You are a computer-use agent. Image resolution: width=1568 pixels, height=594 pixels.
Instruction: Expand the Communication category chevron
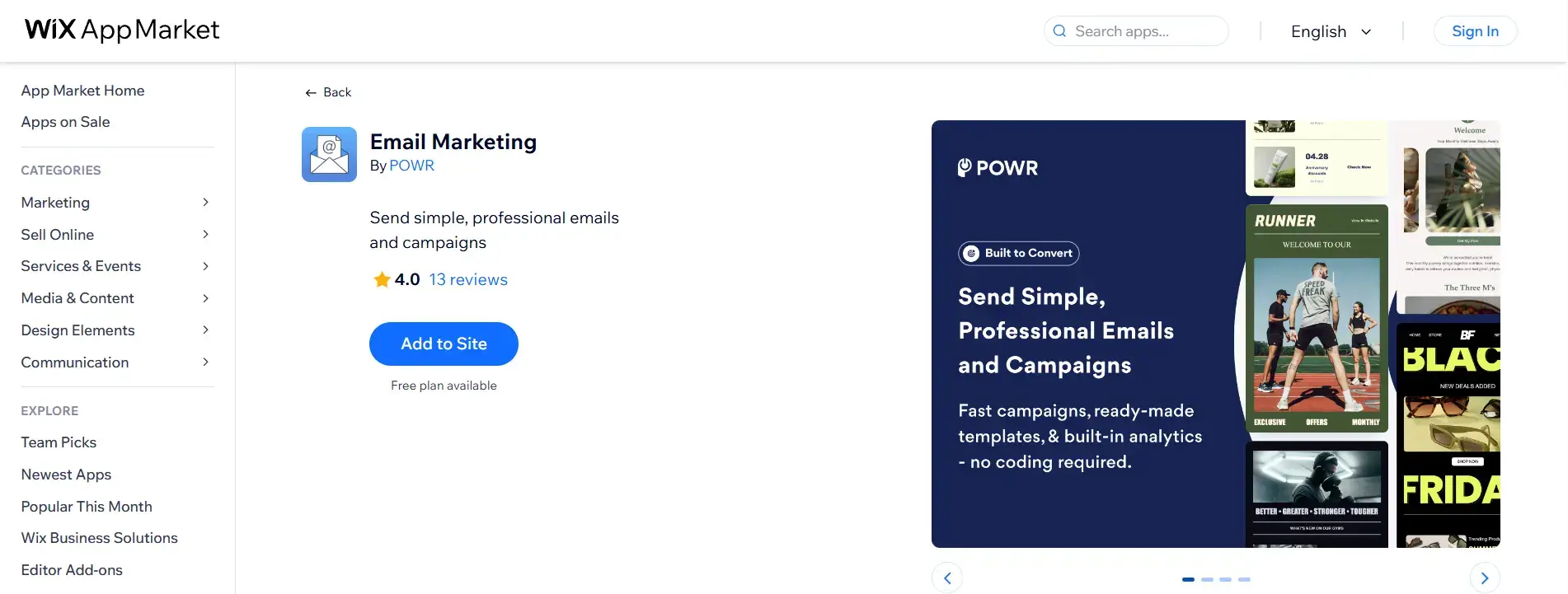pos(205,362)
